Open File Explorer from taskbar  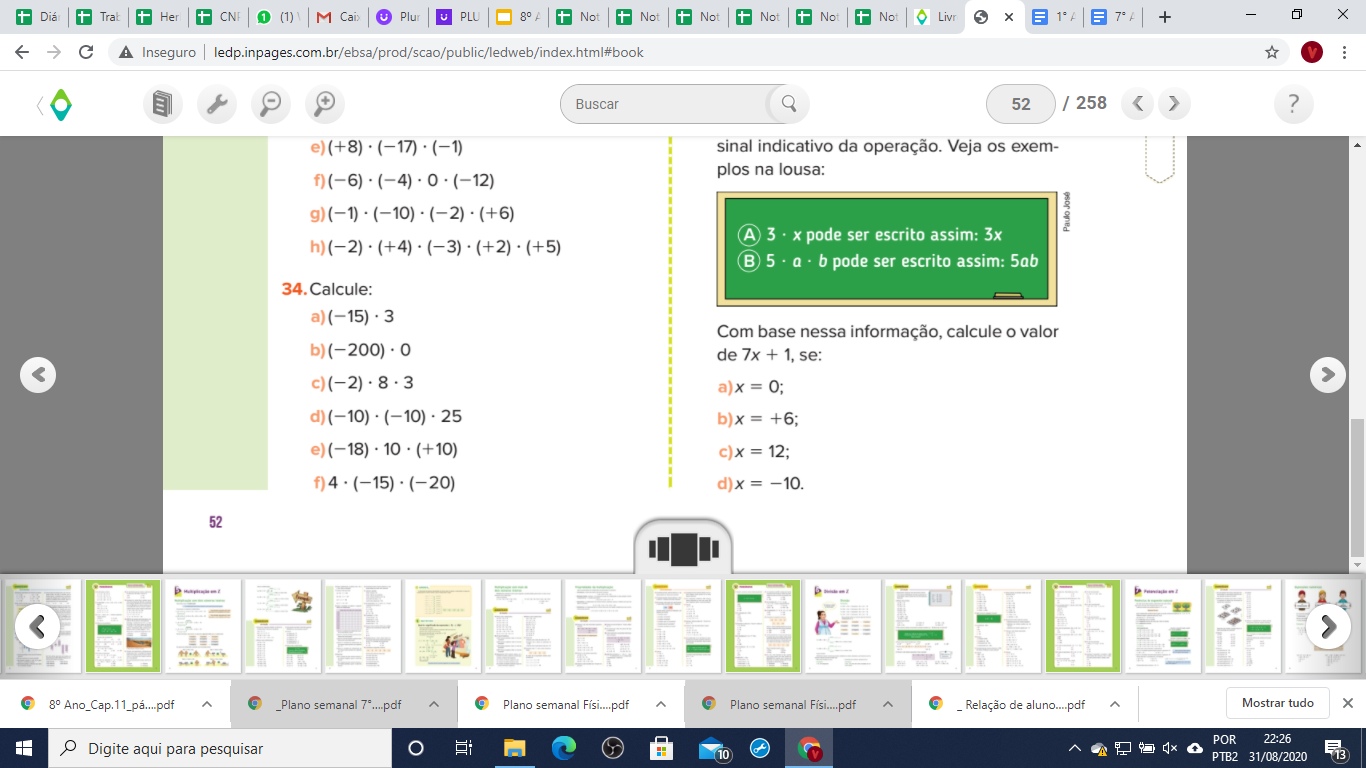coord(514,748)
